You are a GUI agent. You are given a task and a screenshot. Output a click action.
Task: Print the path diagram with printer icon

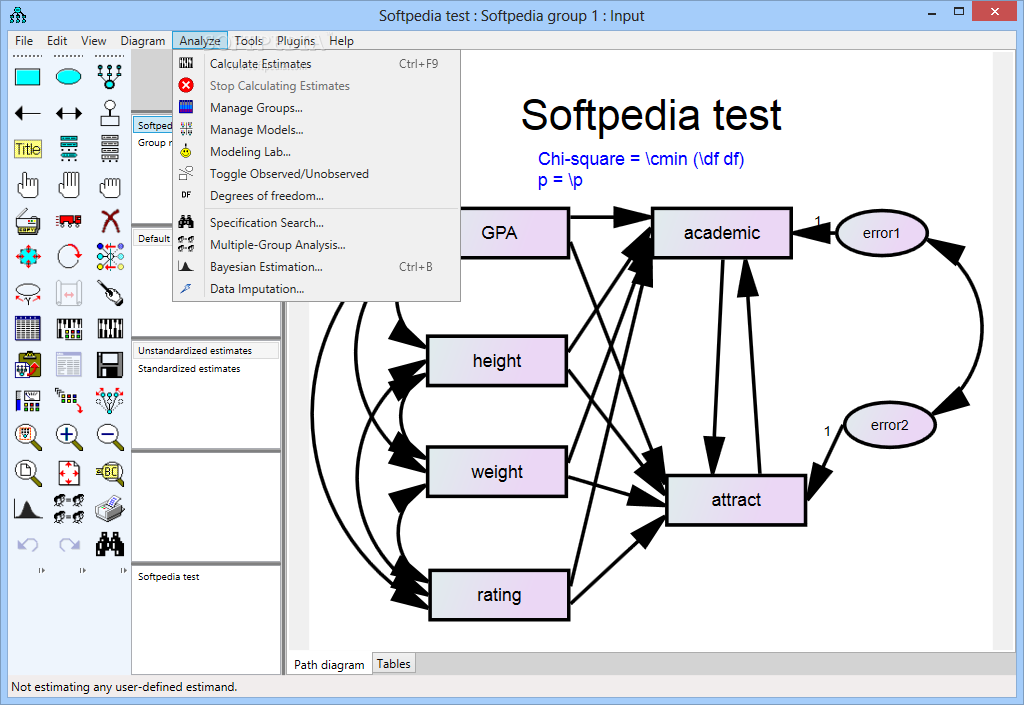coord(110,509)
